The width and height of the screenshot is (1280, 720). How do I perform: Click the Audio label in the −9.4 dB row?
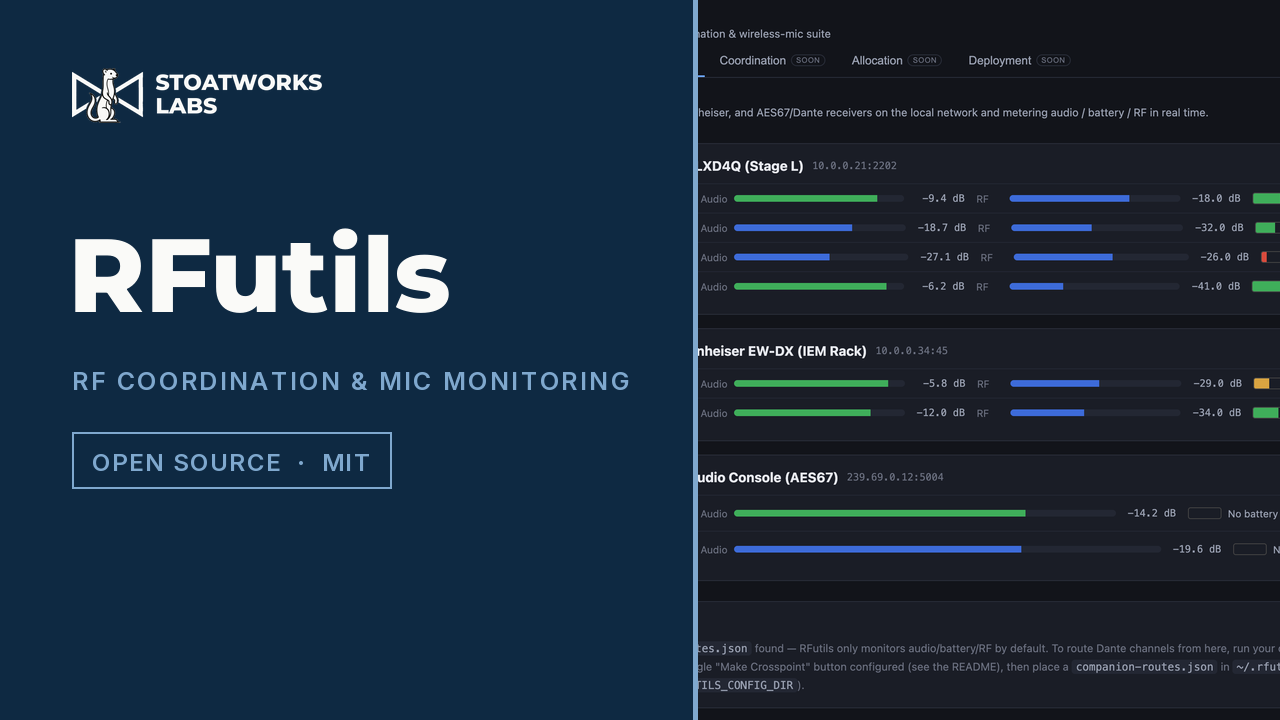coord(713,199)
